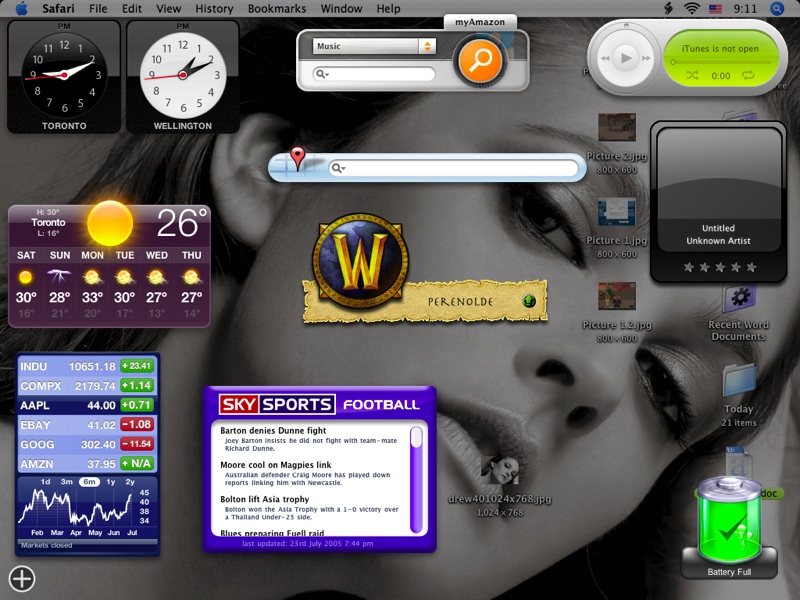Open the 'Barton denies Dunne fight' headline

[273, 430]
